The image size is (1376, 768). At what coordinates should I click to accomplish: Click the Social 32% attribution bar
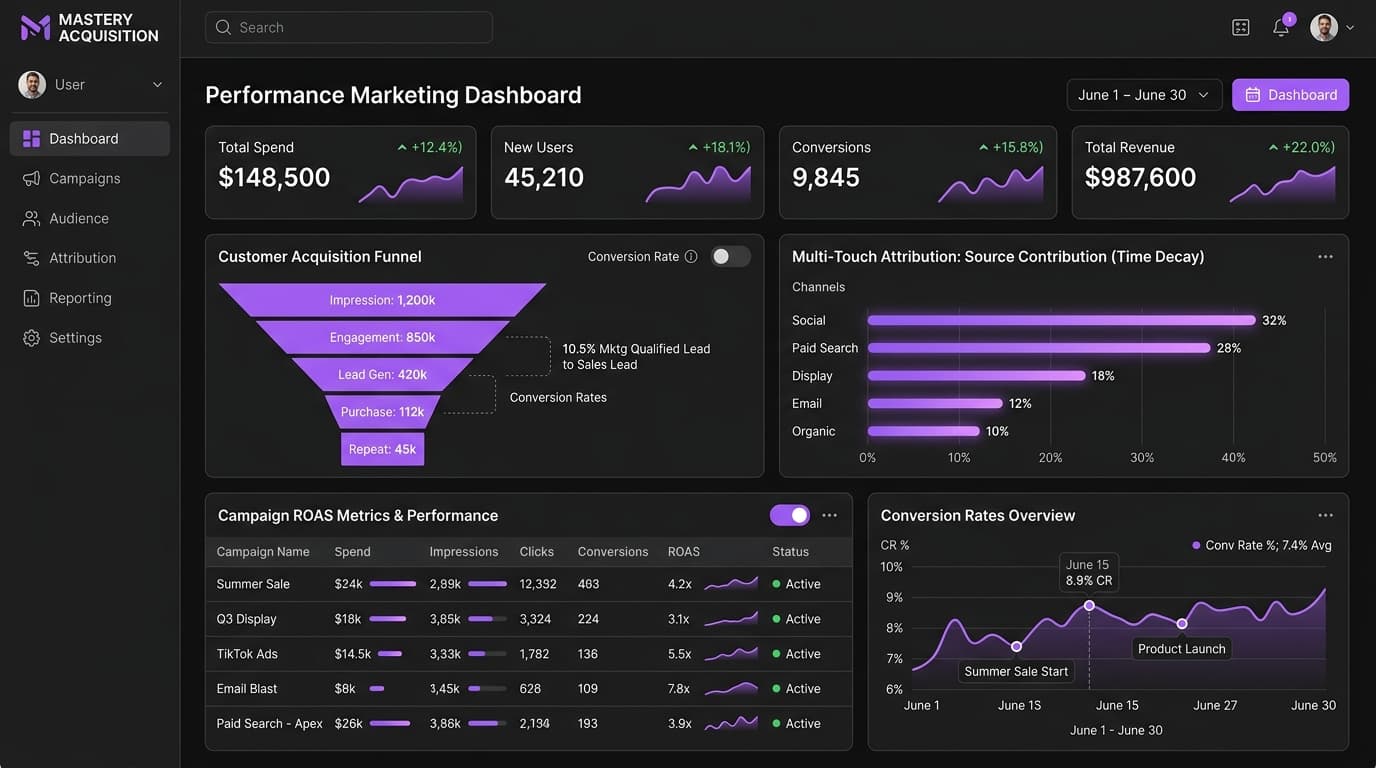click(1061, 320)
